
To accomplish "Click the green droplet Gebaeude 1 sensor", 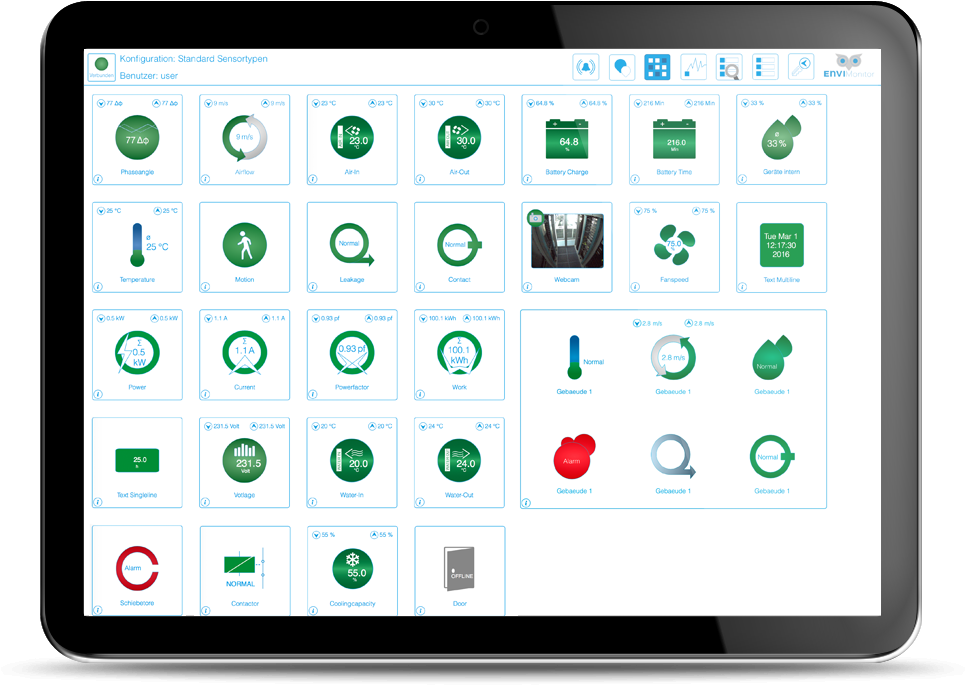I will (x=772, y=357).
